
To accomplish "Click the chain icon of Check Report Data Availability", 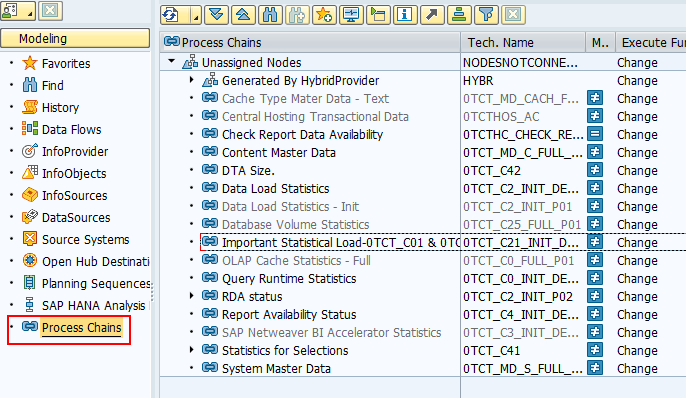I will point(210,134).
